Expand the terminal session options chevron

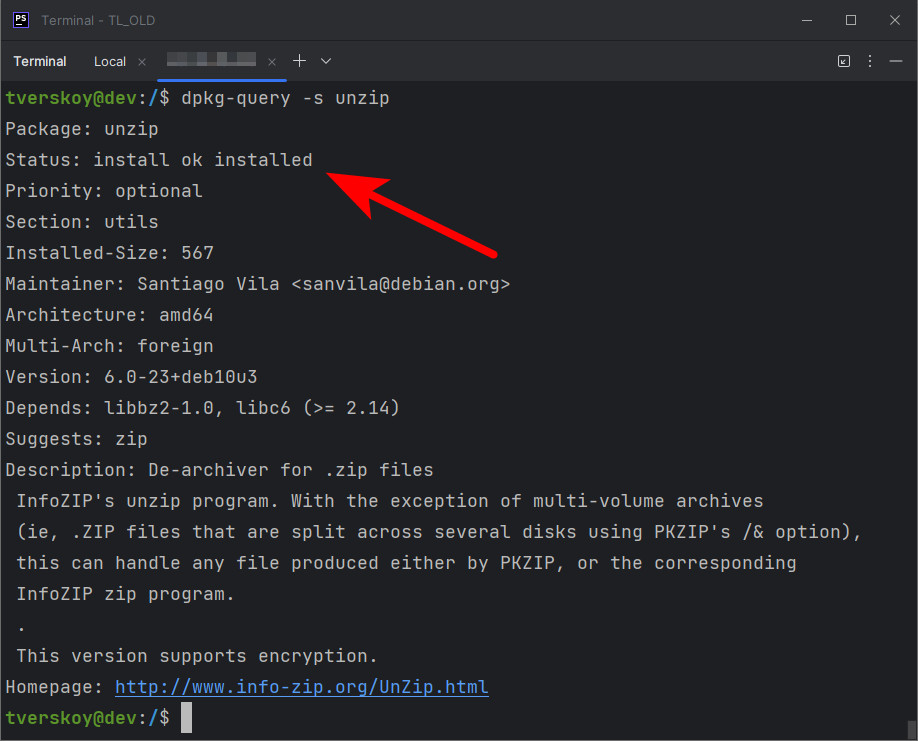[x=326, y=61]
